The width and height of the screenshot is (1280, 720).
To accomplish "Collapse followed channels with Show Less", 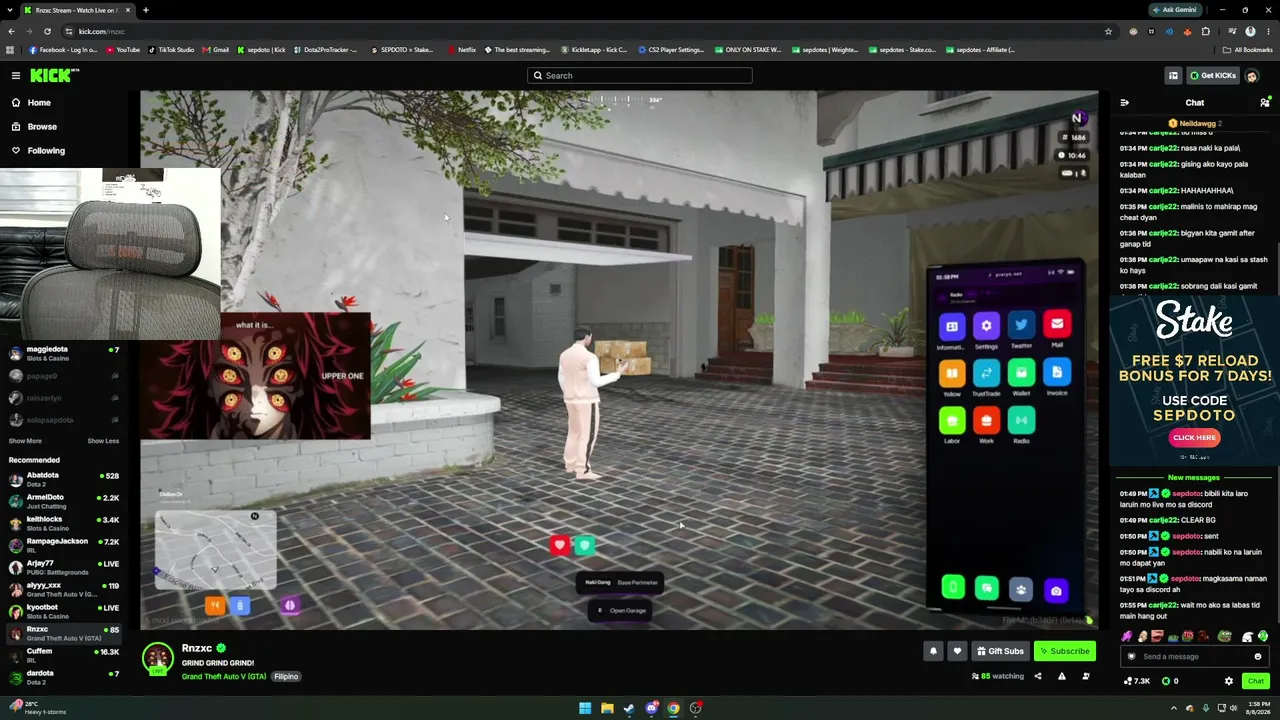I will tap(103, 441).
